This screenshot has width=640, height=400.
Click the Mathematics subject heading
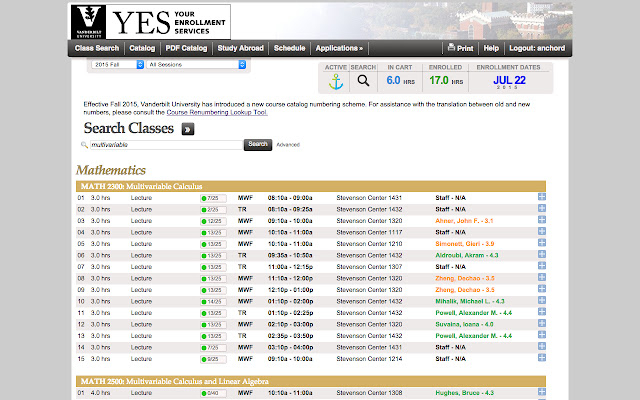coord(111,170)
